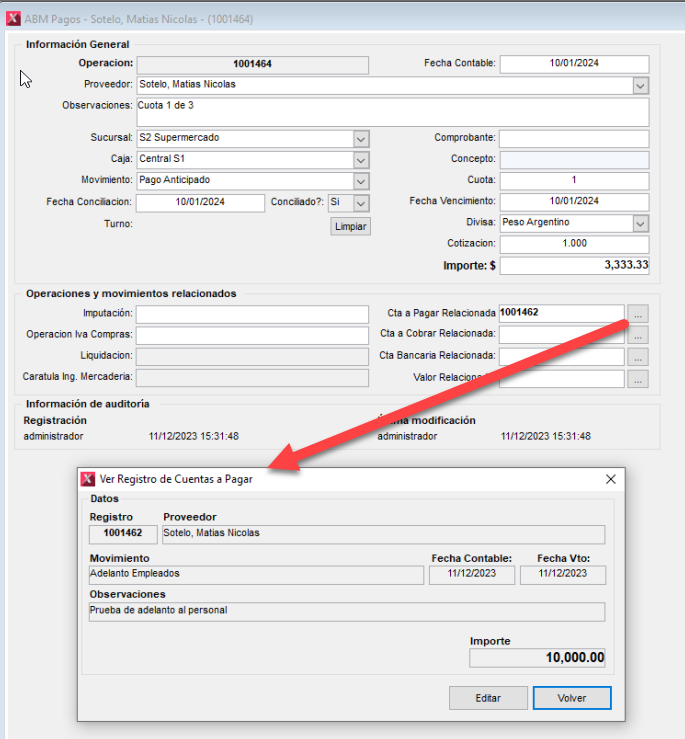Screen dimensions: 685x739
Task: Click the app icon in the dialog title bar
Action: coord(87,479)
